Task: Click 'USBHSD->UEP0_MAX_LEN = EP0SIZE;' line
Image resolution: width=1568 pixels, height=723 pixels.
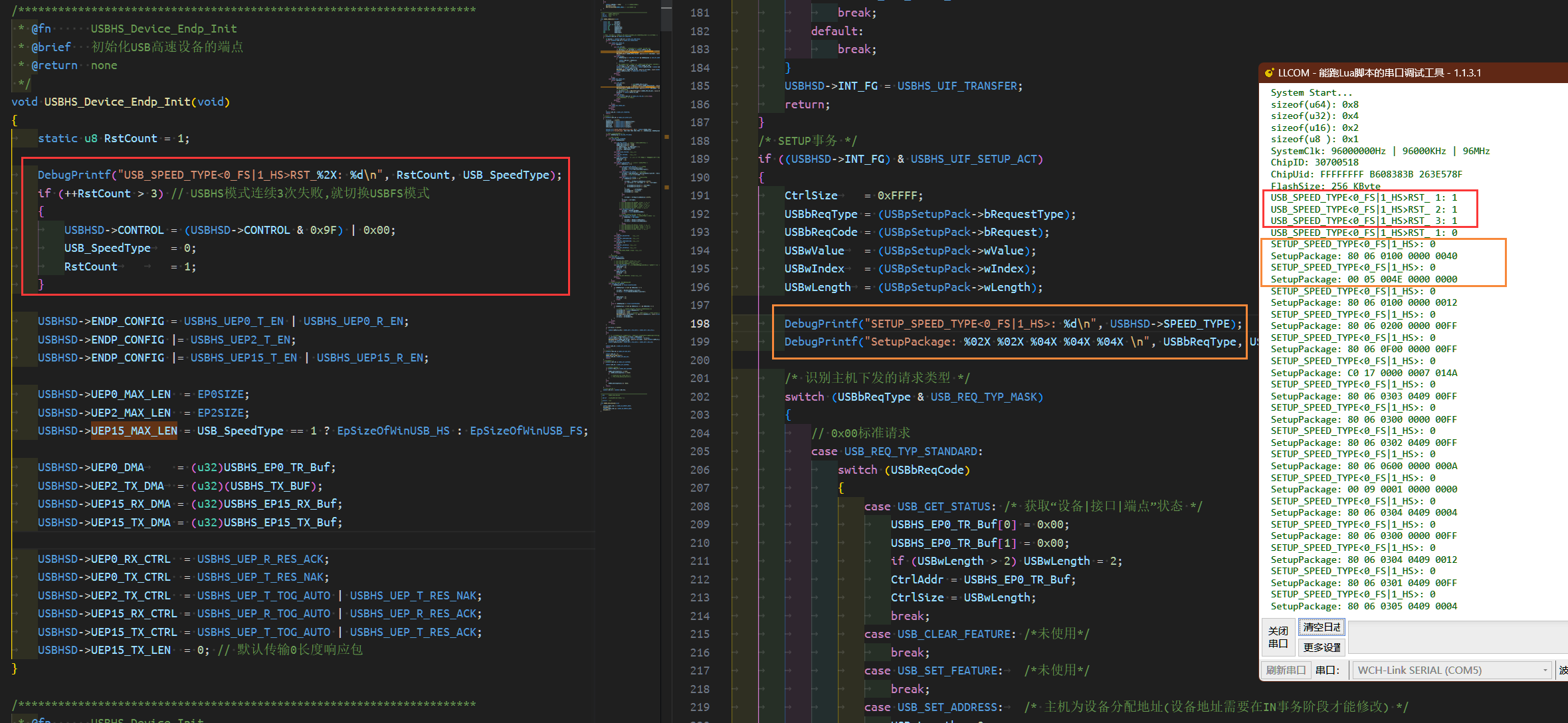Action: pyautogui.click(x=144, y=394)
